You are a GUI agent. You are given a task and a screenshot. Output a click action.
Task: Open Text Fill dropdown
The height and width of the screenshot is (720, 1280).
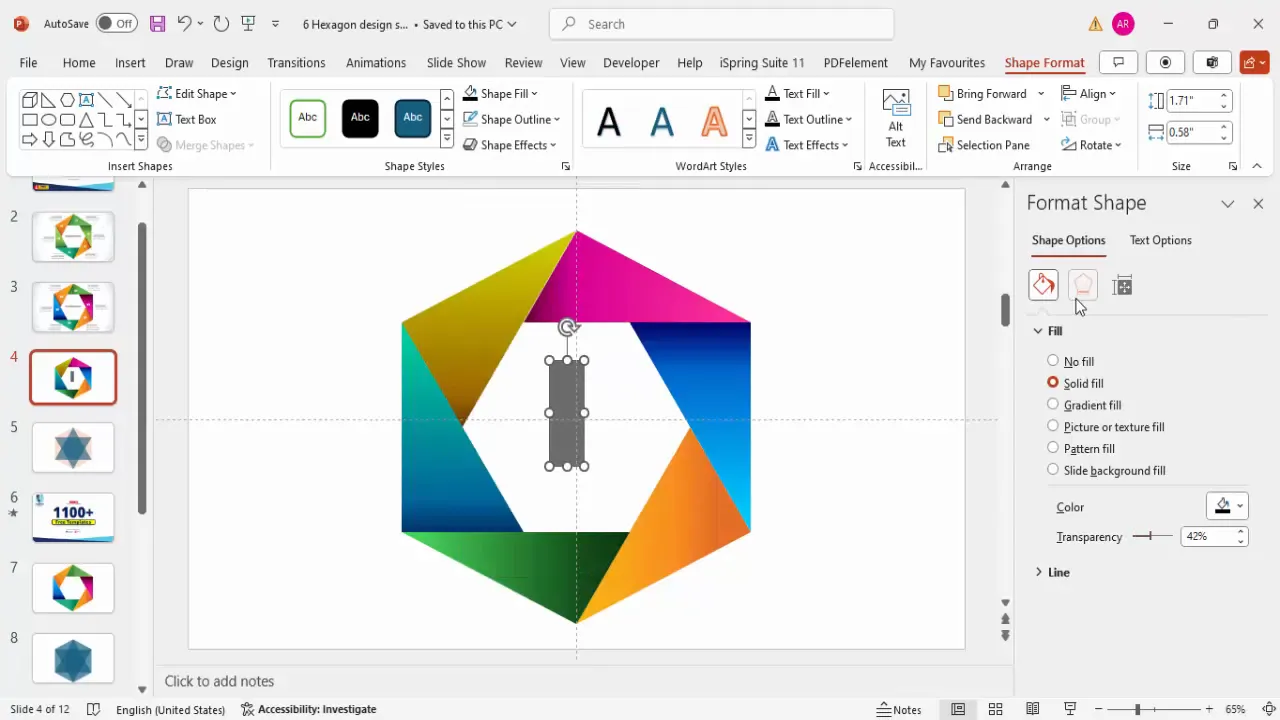coord(797,93)
